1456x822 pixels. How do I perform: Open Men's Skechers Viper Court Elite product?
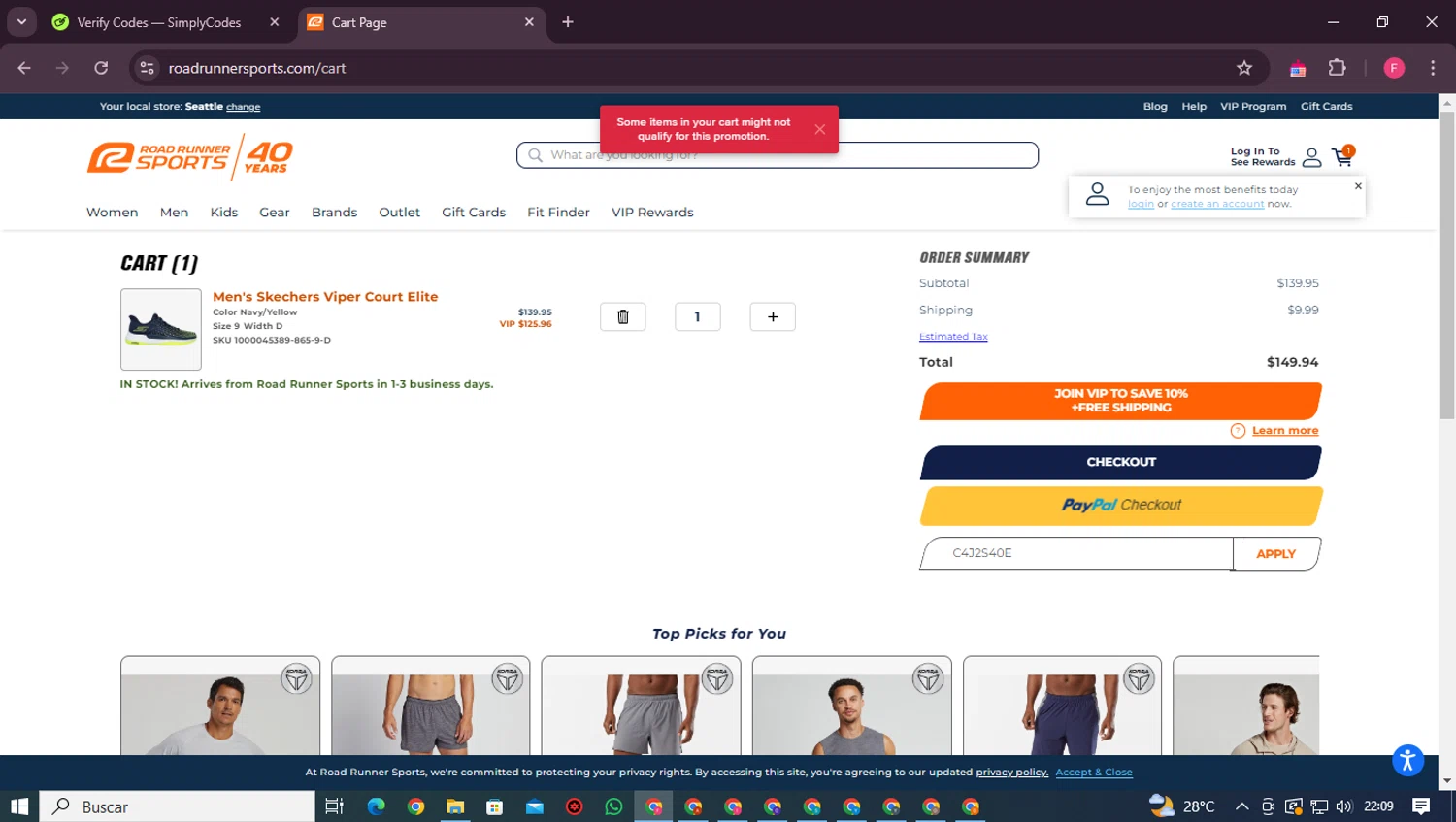(325, 297)
